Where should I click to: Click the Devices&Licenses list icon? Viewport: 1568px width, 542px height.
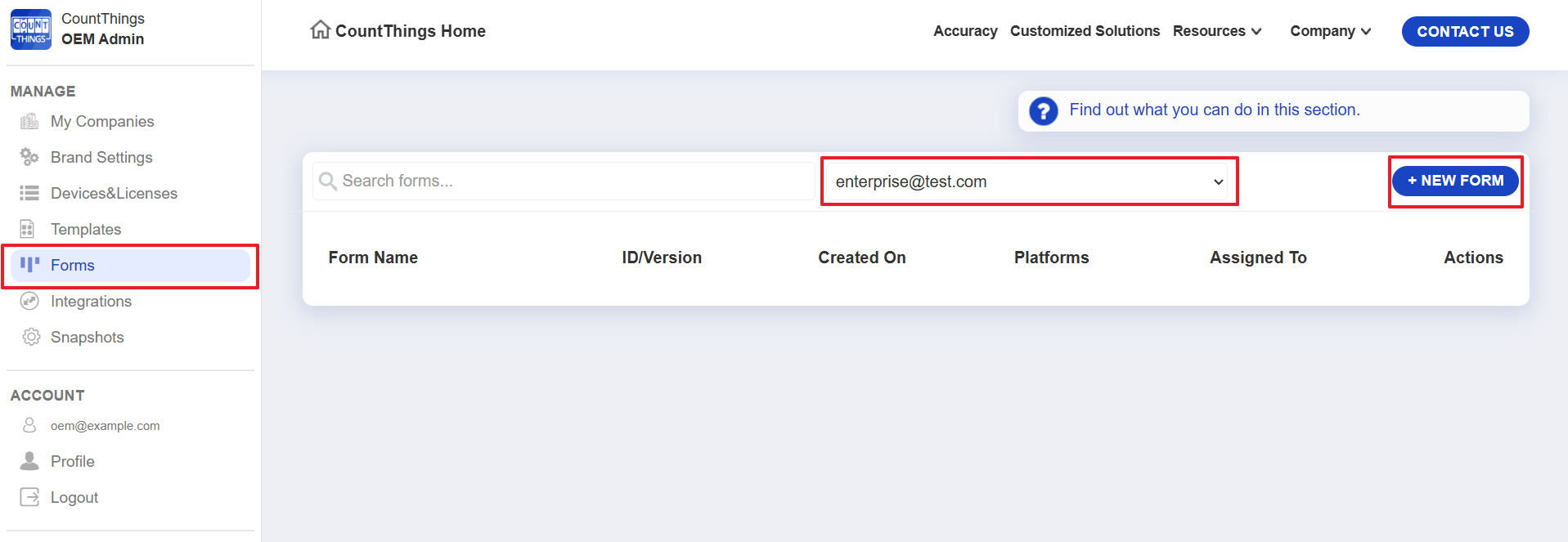point(29,193)
